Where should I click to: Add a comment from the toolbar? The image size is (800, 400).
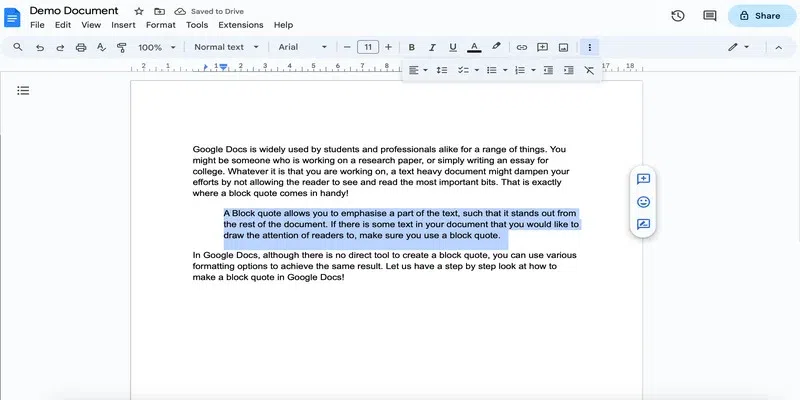[542, 47]
